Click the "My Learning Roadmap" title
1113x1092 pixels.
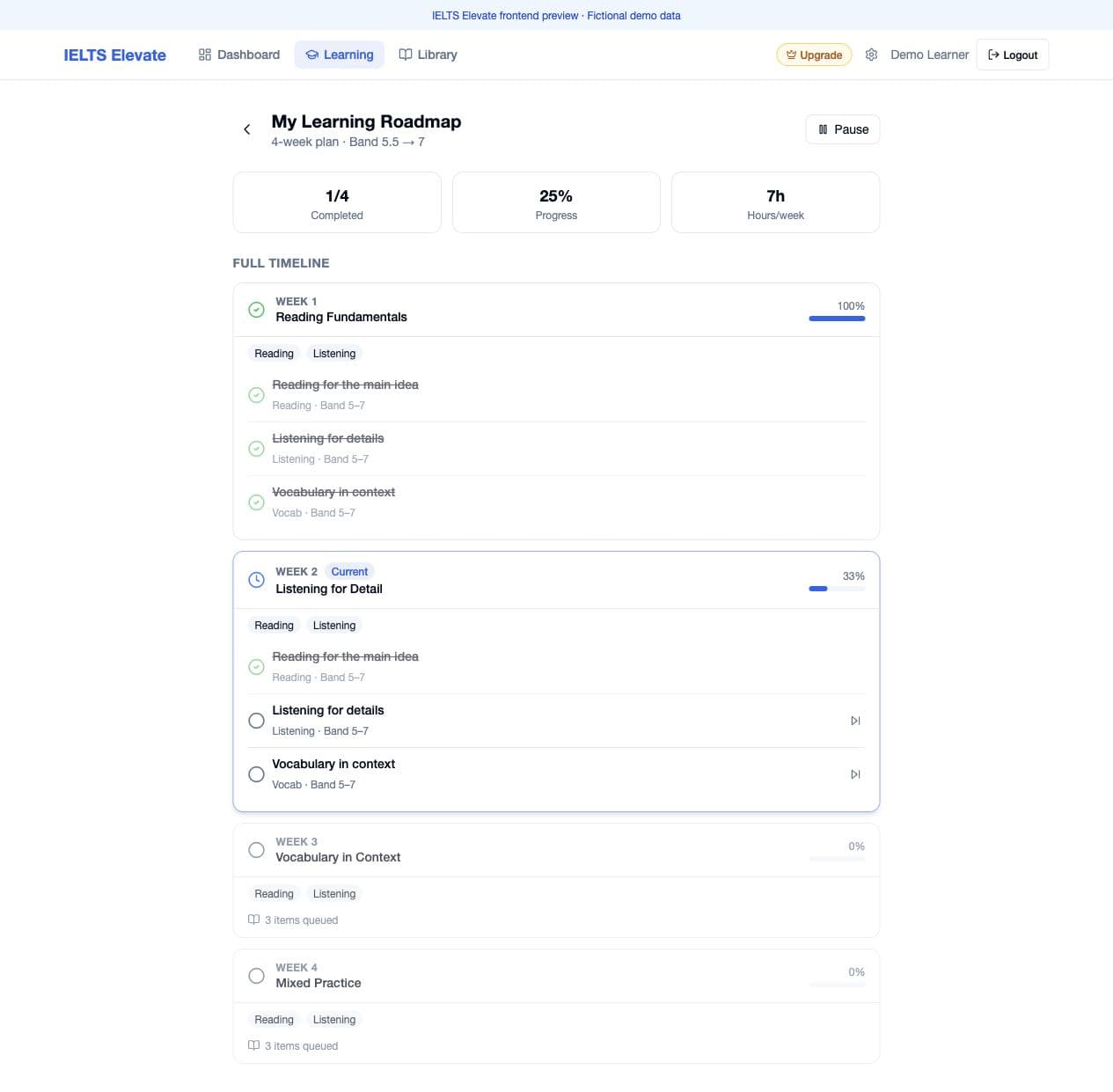pyautogui.click(x=366, y=121)
